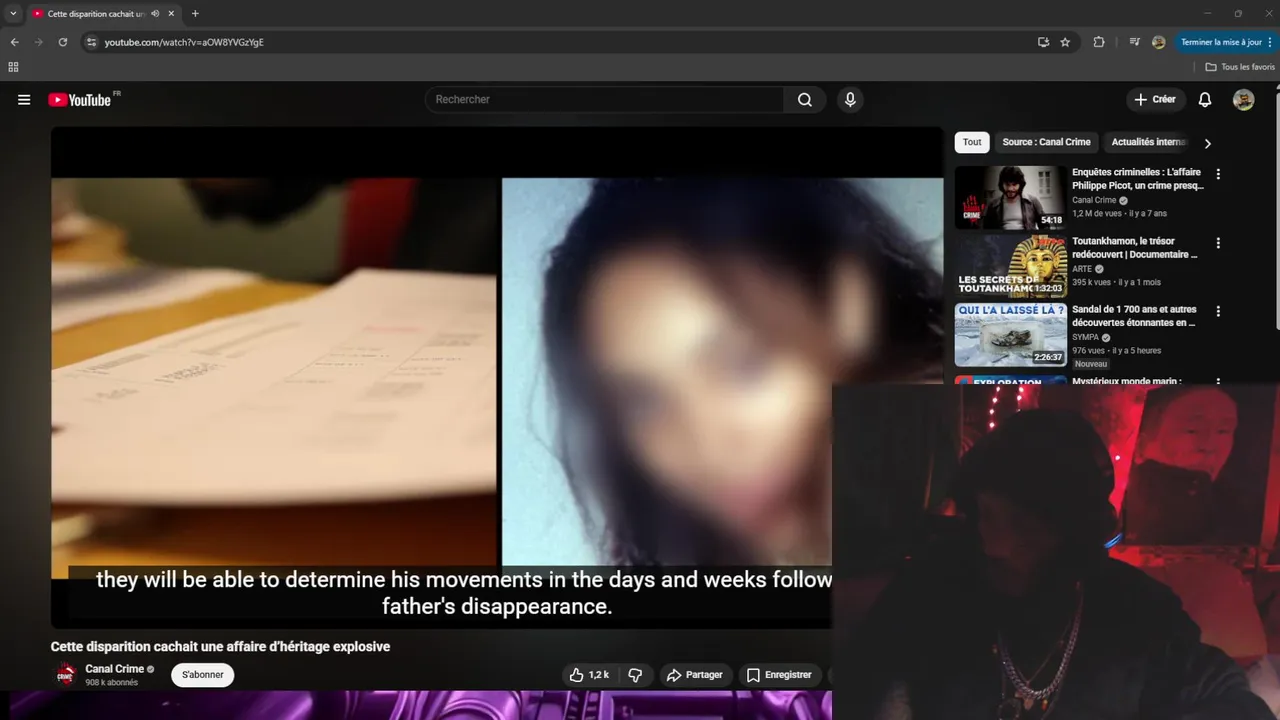Screen dimensions: 1280x720
Task: Click the youtube.com URL in address bar
Action: coord(184,42)
